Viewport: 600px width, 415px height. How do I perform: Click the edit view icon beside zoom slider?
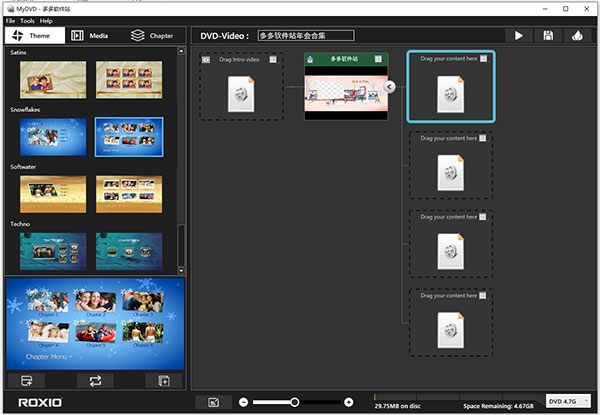214,402
